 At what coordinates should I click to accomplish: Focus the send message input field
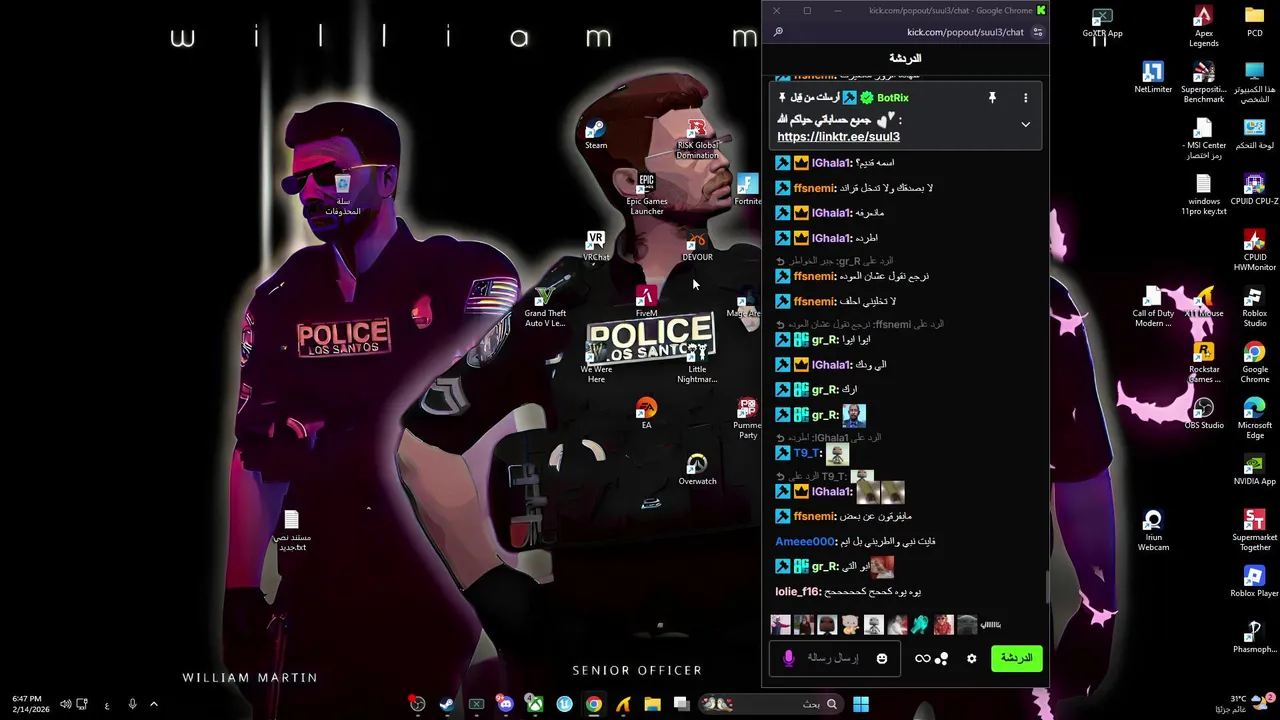pyautogui.click(x=832, y=658)
